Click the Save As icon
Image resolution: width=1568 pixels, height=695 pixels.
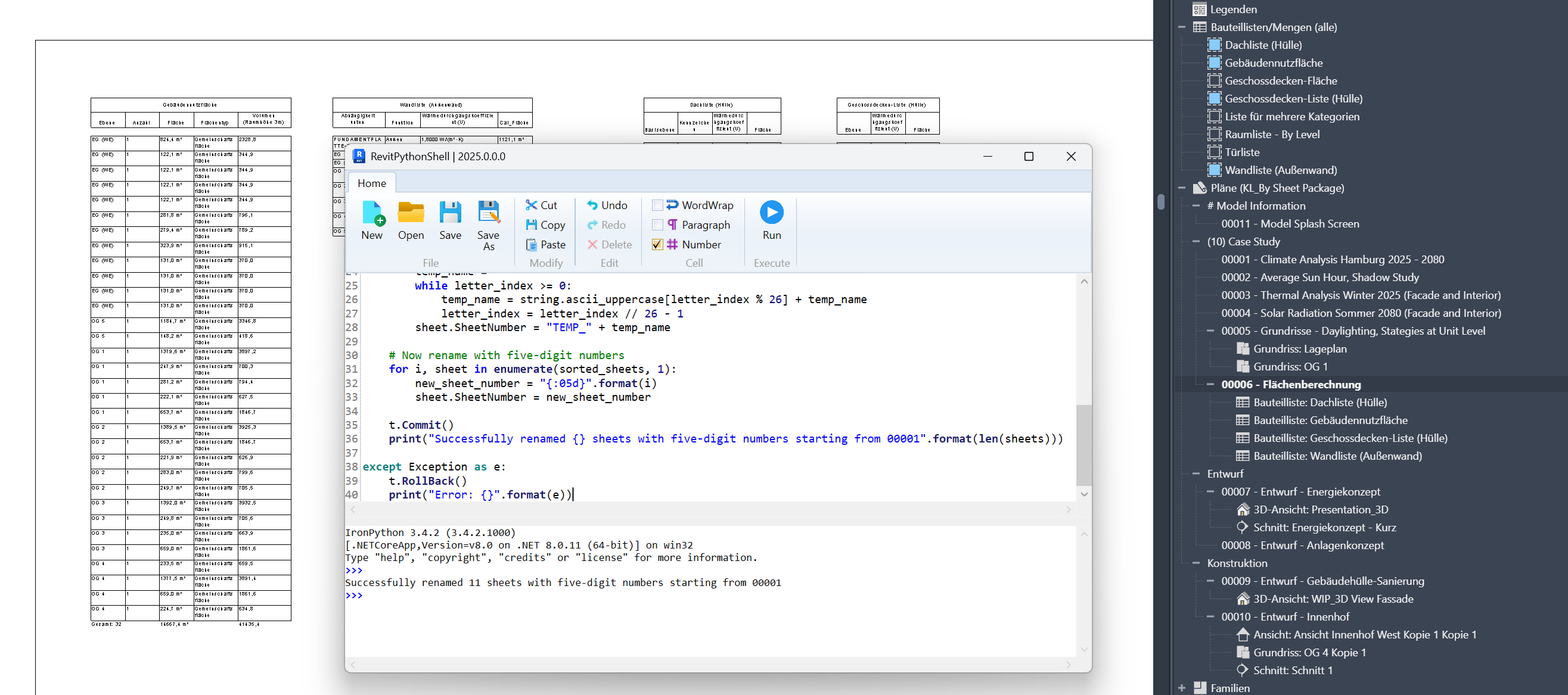(x=488, y=213)
